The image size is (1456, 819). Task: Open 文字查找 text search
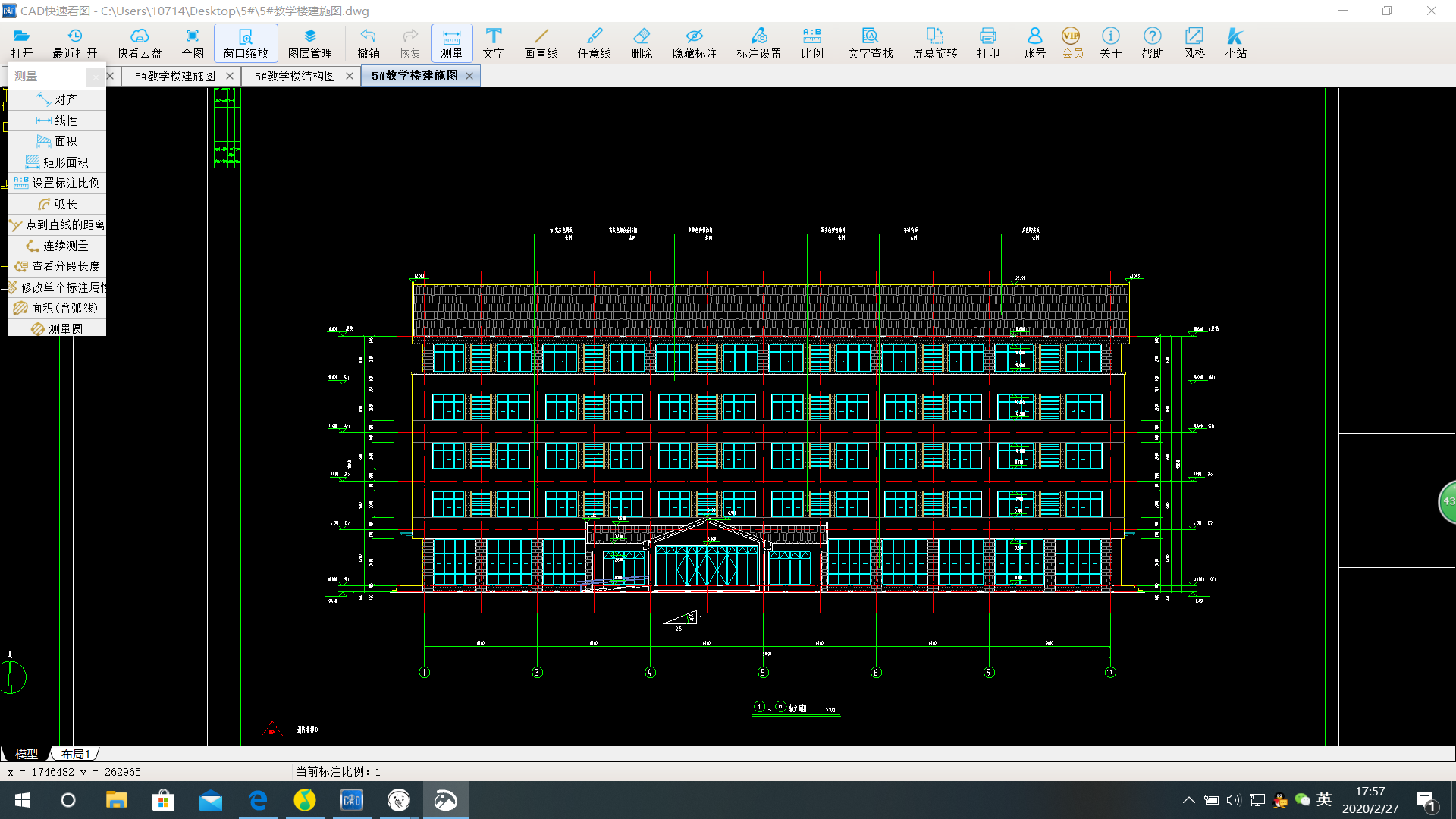(871, 43)
